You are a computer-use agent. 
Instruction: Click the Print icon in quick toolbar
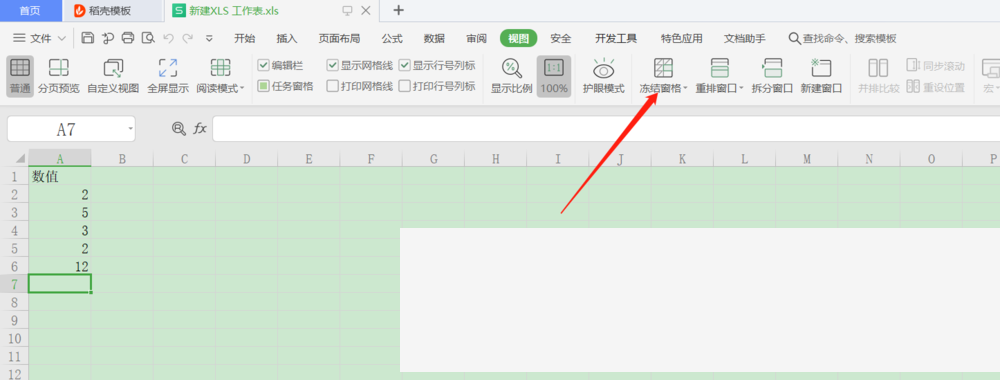pyautogui.click(x=128, y=38)
